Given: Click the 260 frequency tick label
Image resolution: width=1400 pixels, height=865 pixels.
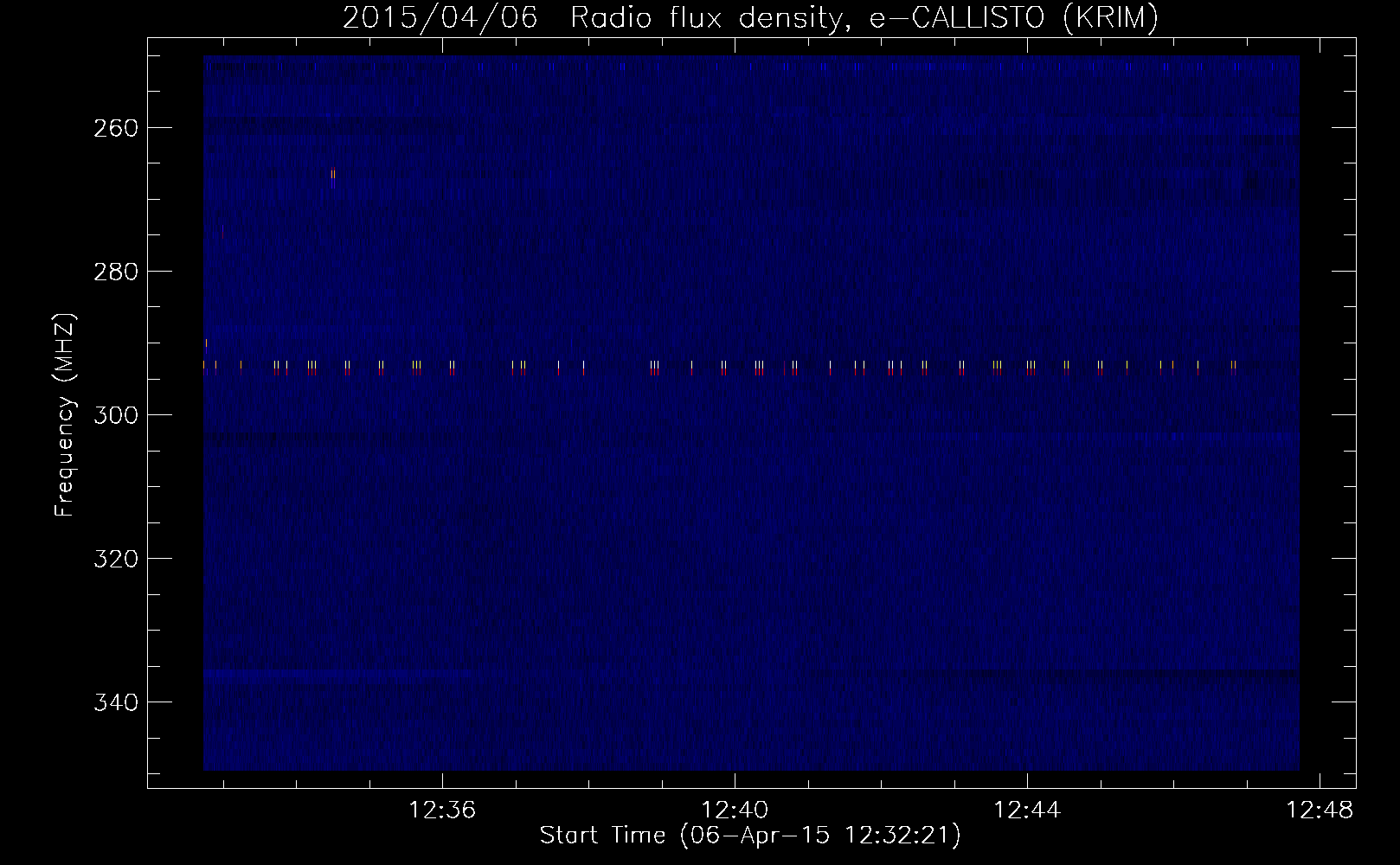Looking at the screenshot, I should point(115,128).
